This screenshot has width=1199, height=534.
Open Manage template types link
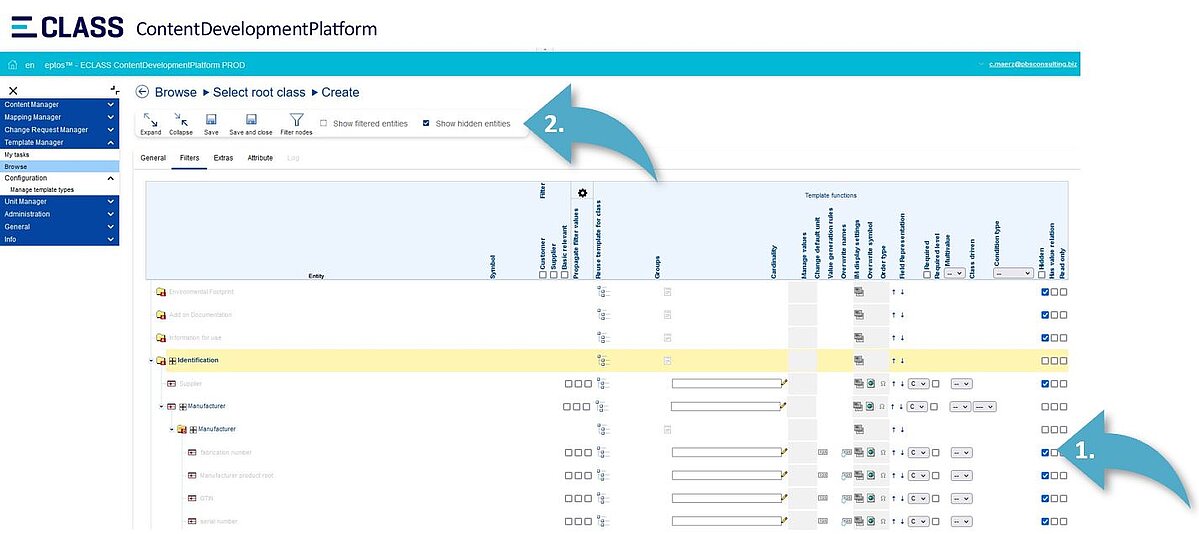click(x=41, y=189)
